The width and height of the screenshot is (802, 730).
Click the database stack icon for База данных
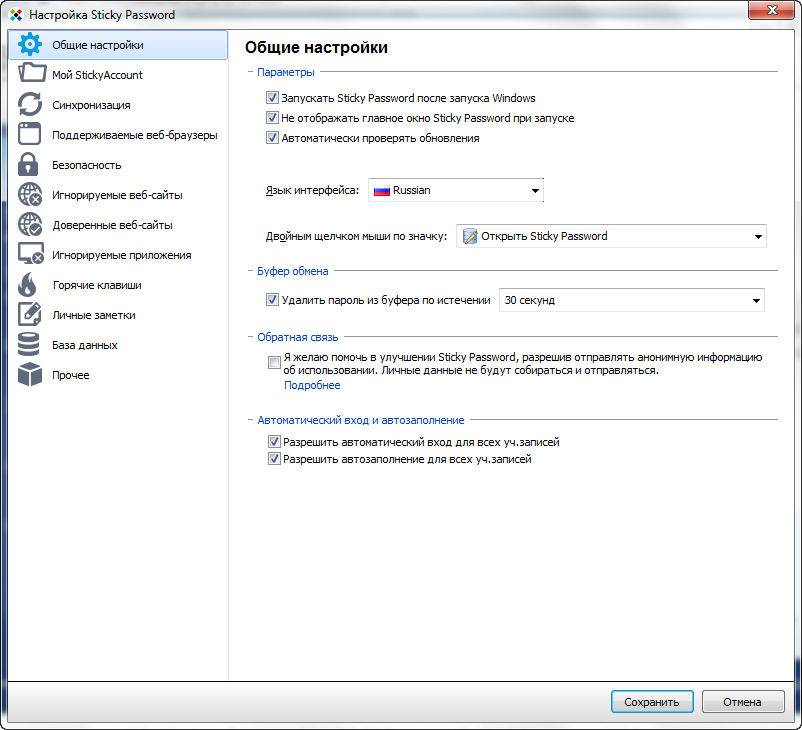(29, 344)
